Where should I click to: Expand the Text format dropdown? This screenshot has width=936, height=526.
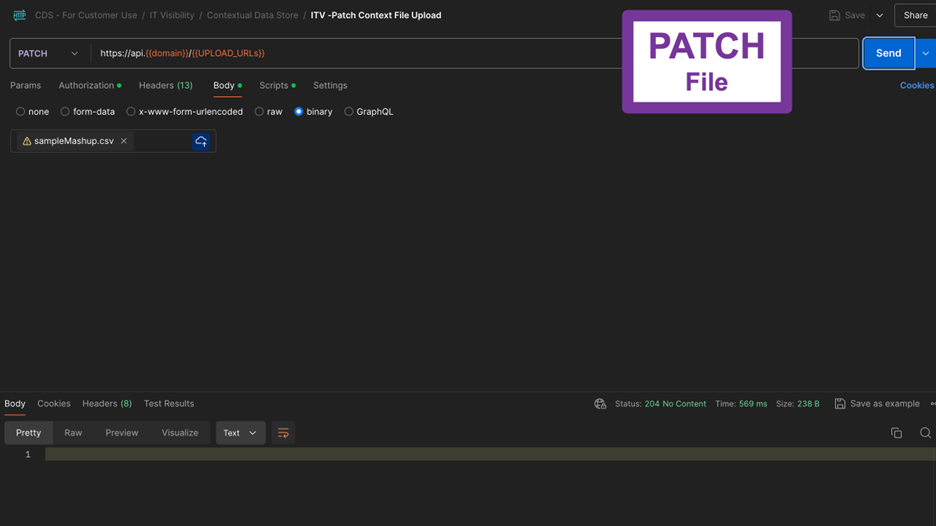(x=240, y=433)
